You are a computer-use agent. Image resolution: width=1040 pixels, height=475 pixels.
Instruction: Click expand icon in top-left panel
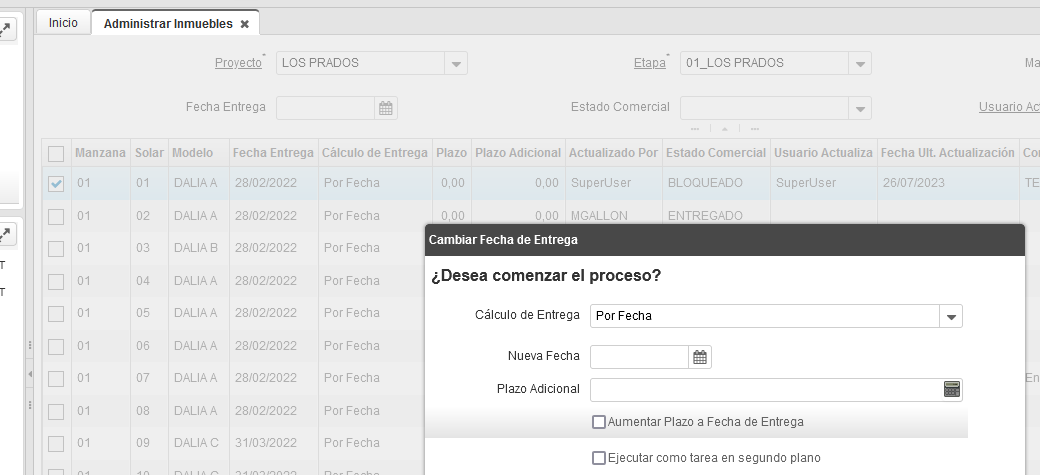[5, 30]
